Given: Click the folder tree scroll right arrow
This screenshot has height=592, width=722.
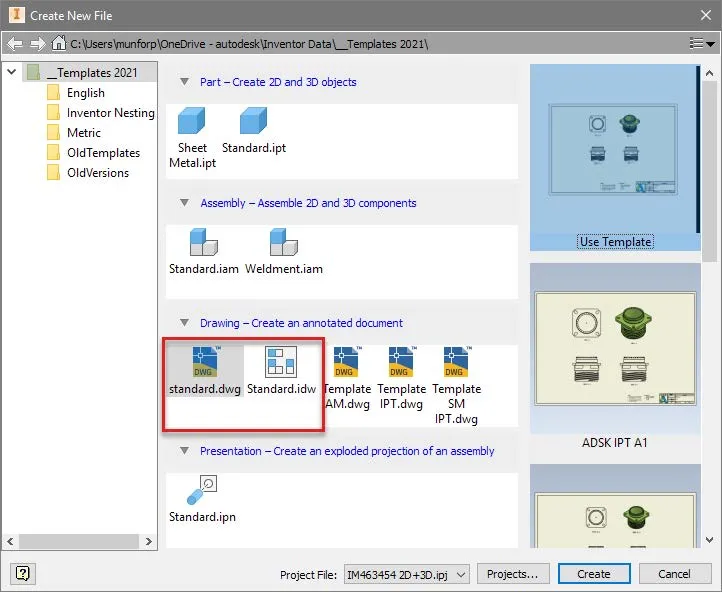Looking at the screenshot, I should tap(148, 541).
